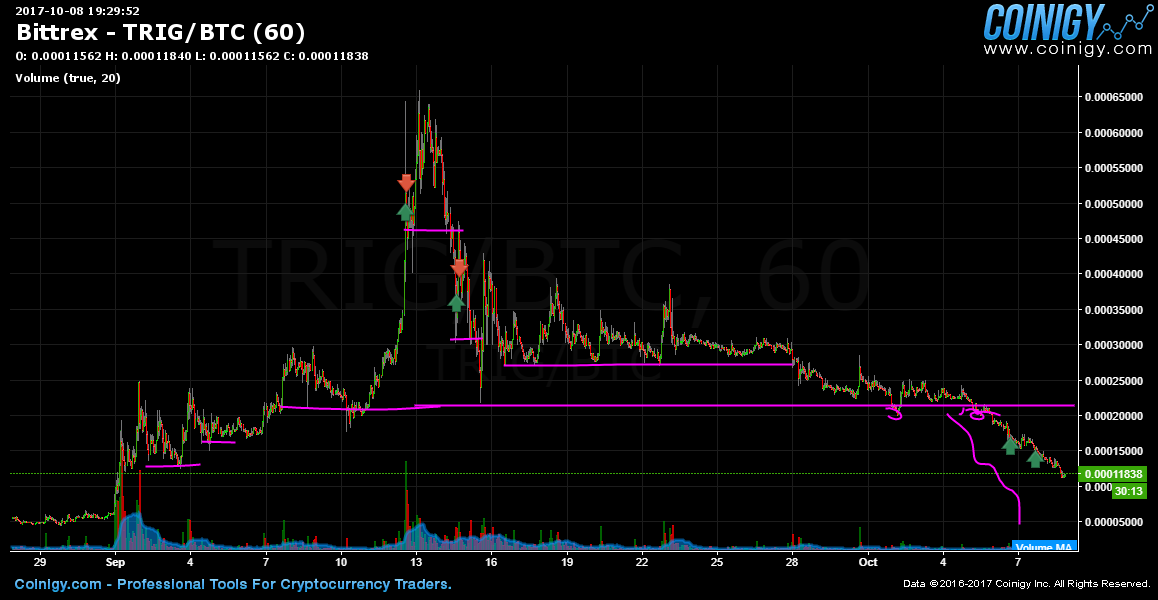Click the green up arrow near 0.00035 level
1158x600 pixels.
point(456,302)
